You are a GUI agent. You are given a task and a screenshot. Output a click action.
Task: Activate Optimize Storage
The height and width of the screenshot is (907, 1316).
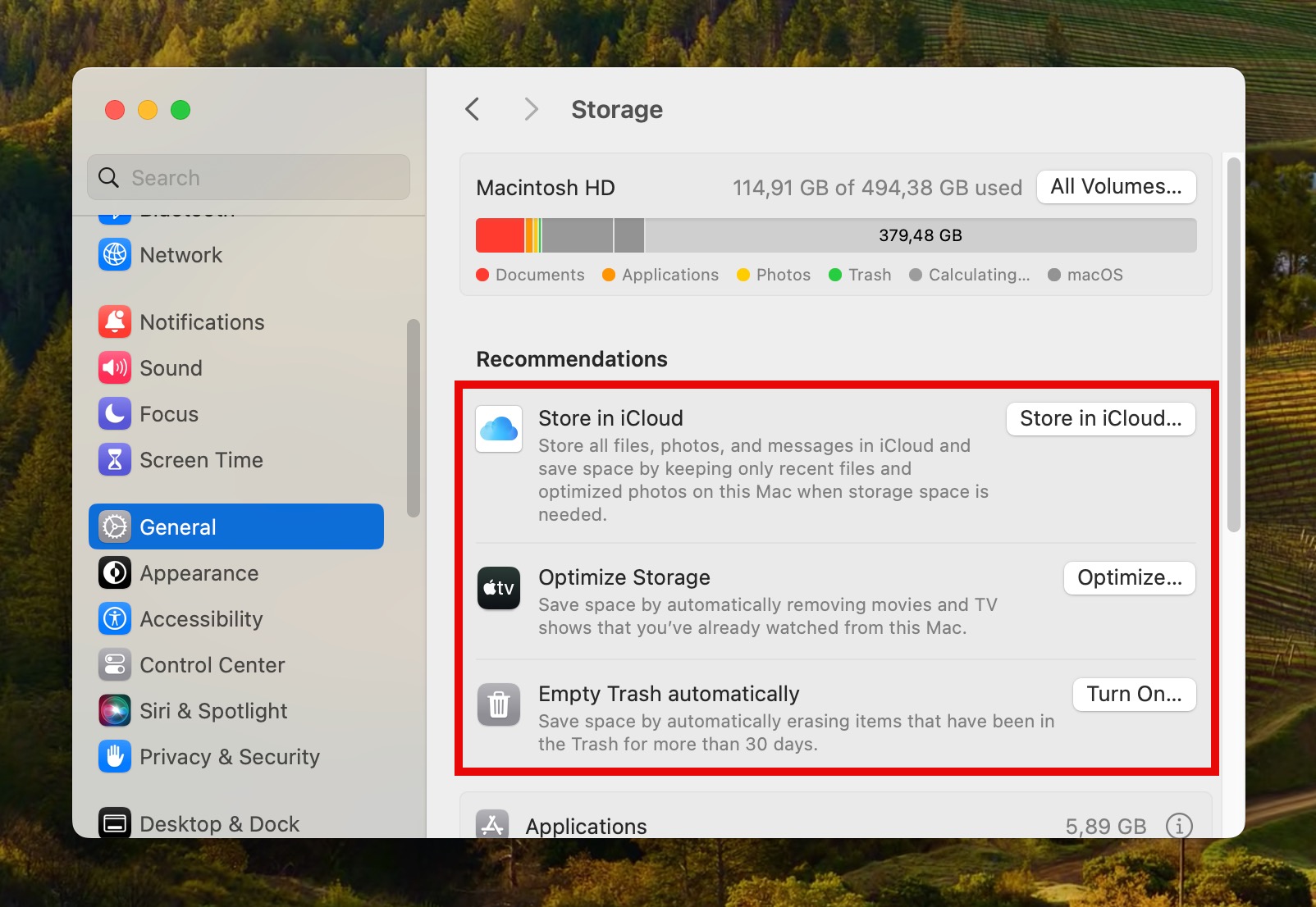tap(1129, 577)
